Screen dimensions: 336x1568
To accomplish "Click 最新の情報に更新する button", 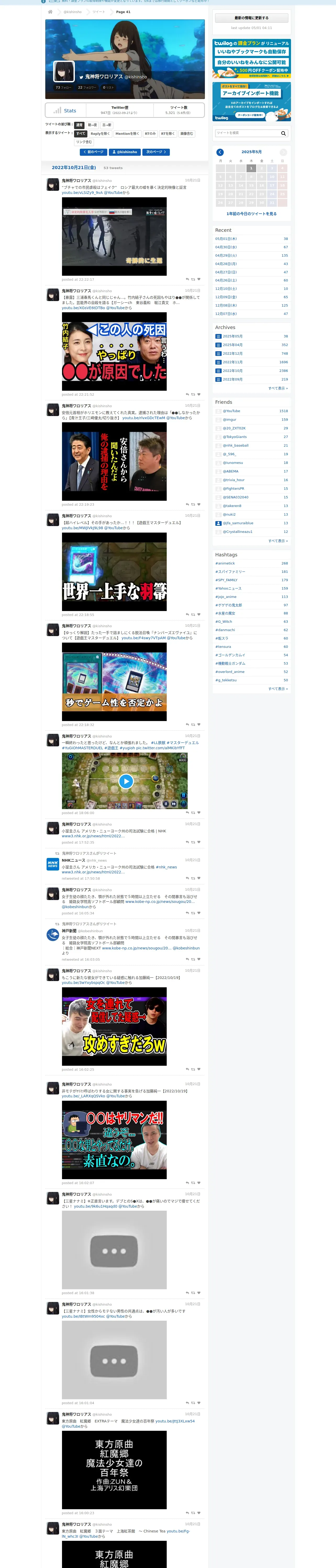I will pyautogui.click(x=251, y=18).
